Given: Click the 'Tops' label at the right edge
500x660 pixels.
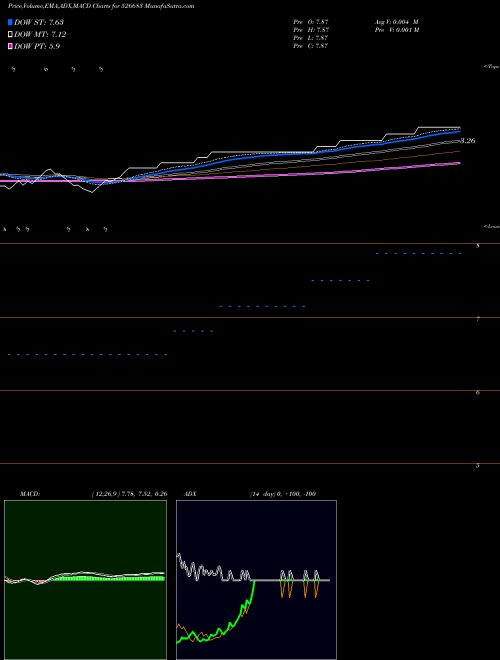Looking at the screenshot, I should [492, 67].
